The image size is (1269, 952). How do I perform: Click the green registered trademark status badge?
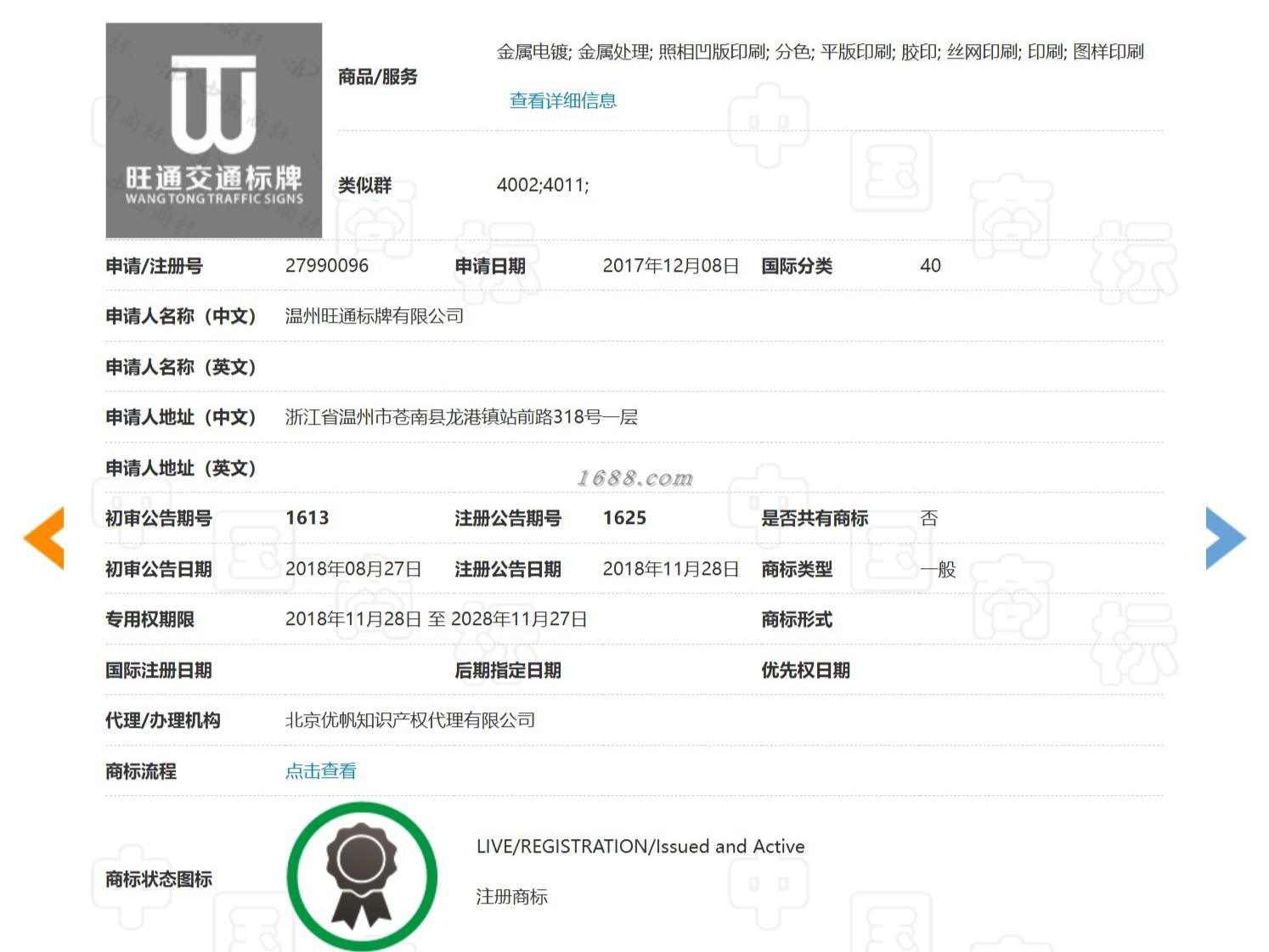pyautogui.click(x=362, y=876)
